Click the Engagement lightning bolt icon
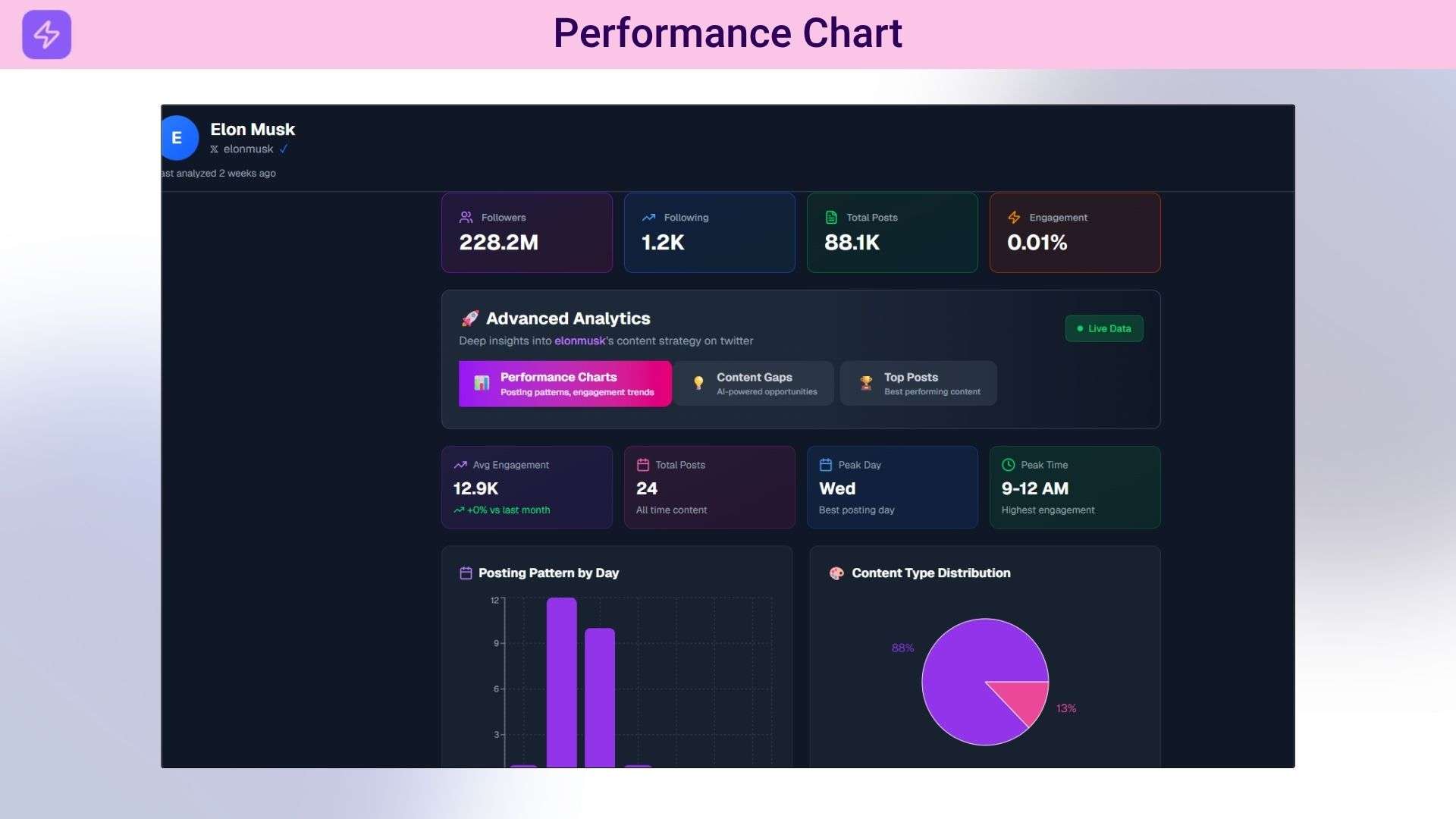Image resolution: width=1456 pixels, height=819 pixels. (1014, 218)
